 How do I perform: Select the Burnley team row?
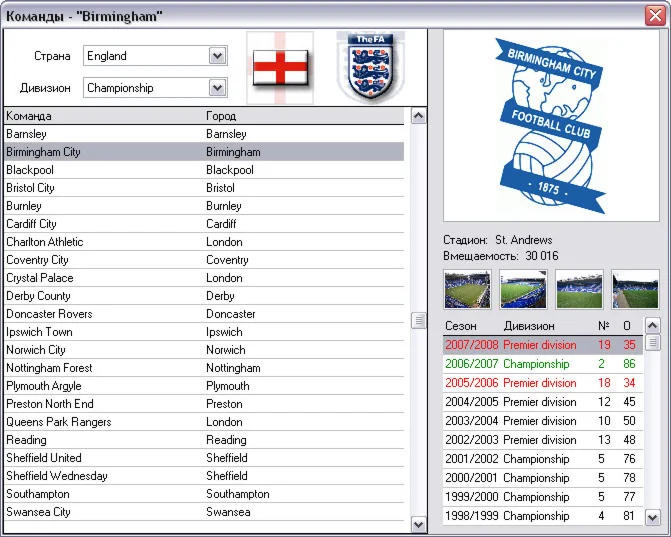pyautogui.click(x=204, y=206)
